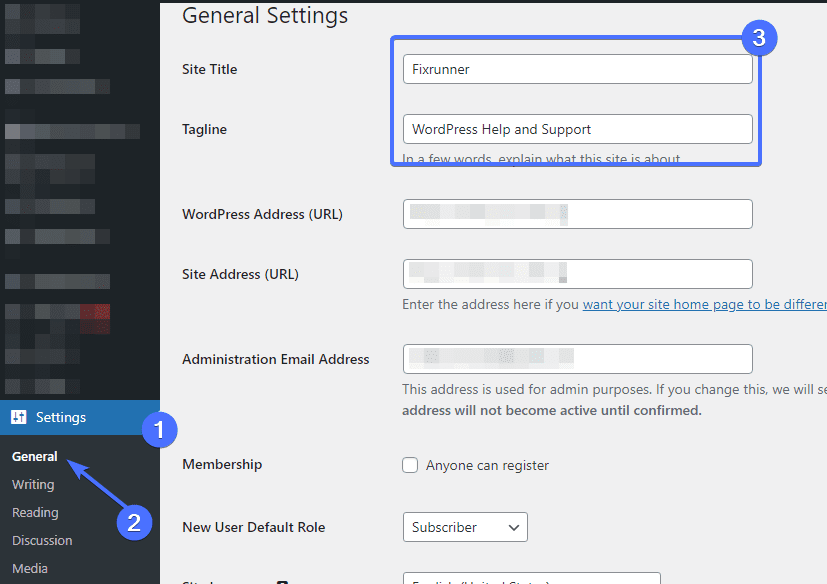Open the Discussion settings submenu
This screenshot has width=827, height=584.
[42, 540]
